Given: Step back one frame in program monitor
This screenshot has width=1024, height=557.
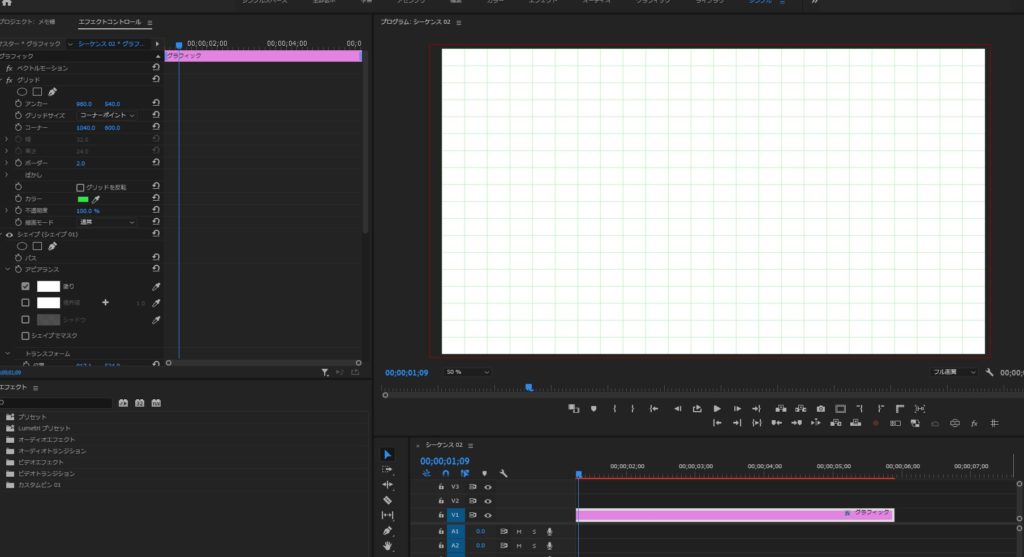Looking at the screenshot, I should click(678, 409).
